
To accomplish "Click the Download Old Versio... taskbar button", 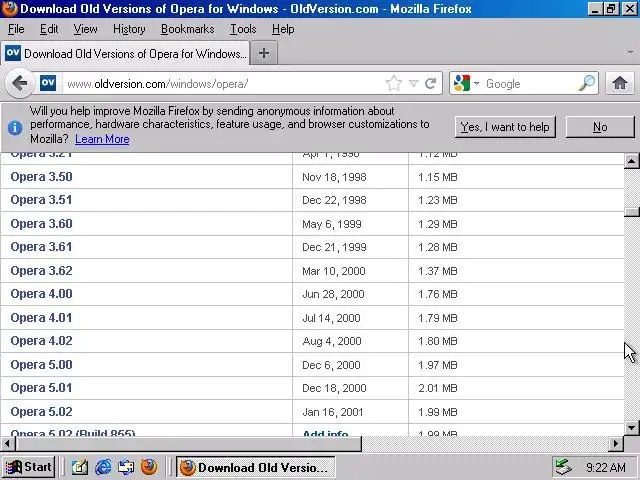I will coord(256,467).
